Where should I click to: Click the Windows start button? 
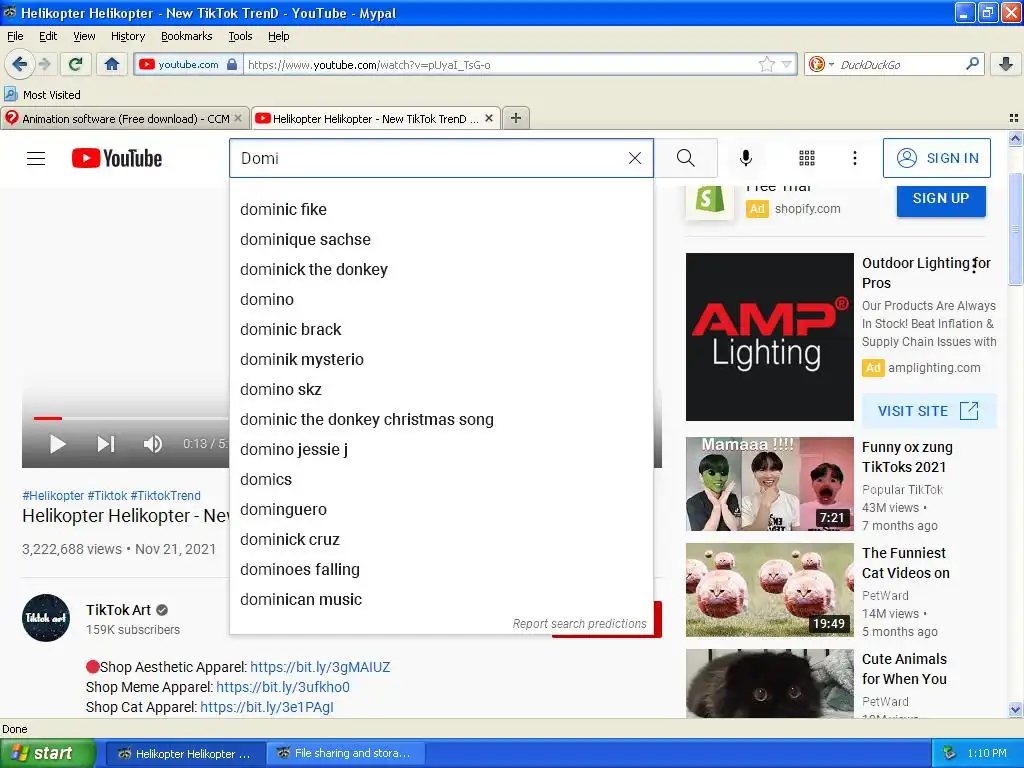(x=47, y=753)
